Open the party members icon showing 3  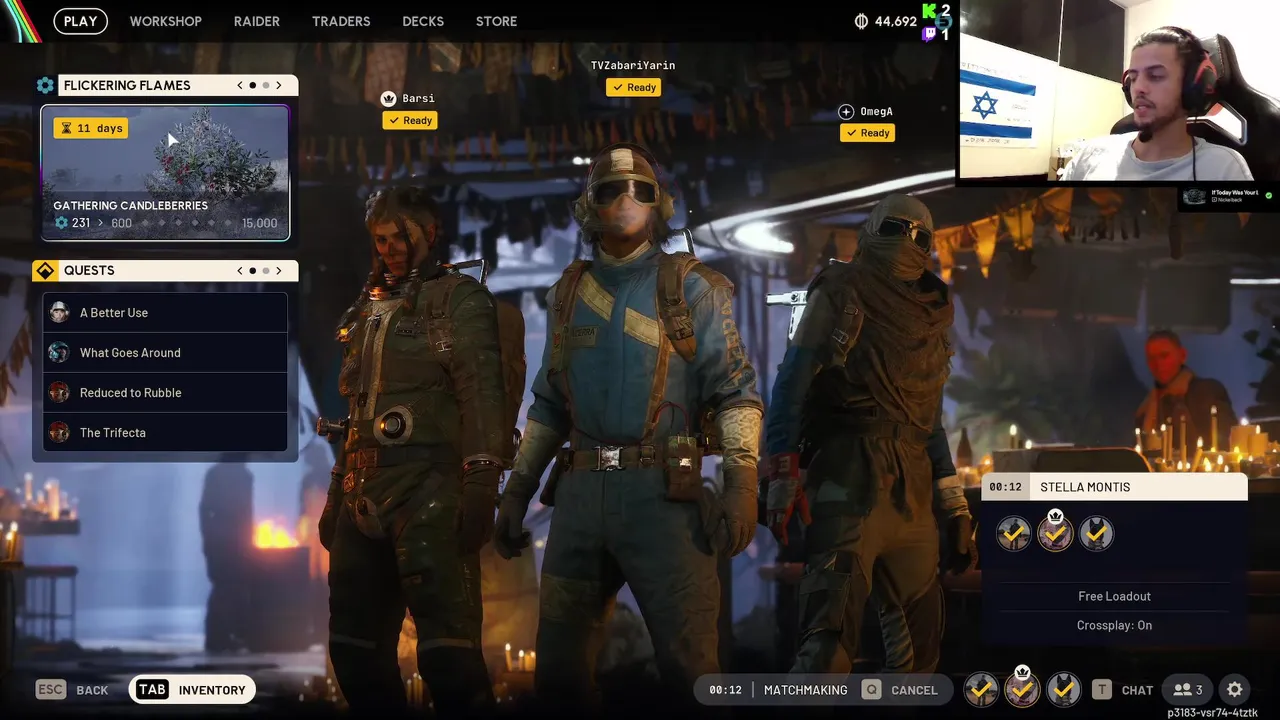tap(1188, 690)
